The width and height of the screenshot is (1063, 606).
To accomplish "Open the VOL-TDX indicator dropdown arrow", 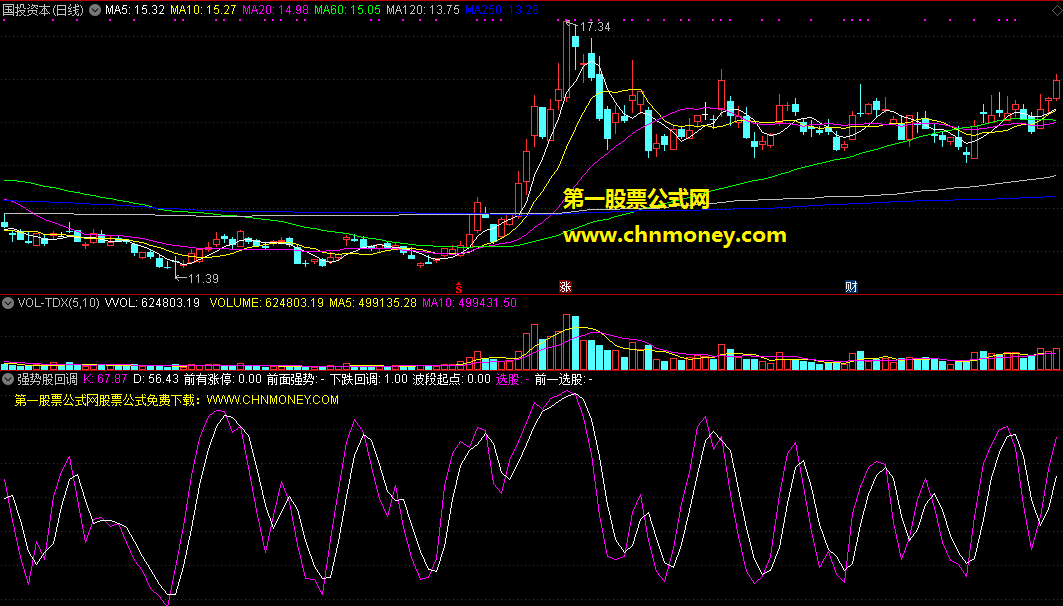I will point(7,303).
